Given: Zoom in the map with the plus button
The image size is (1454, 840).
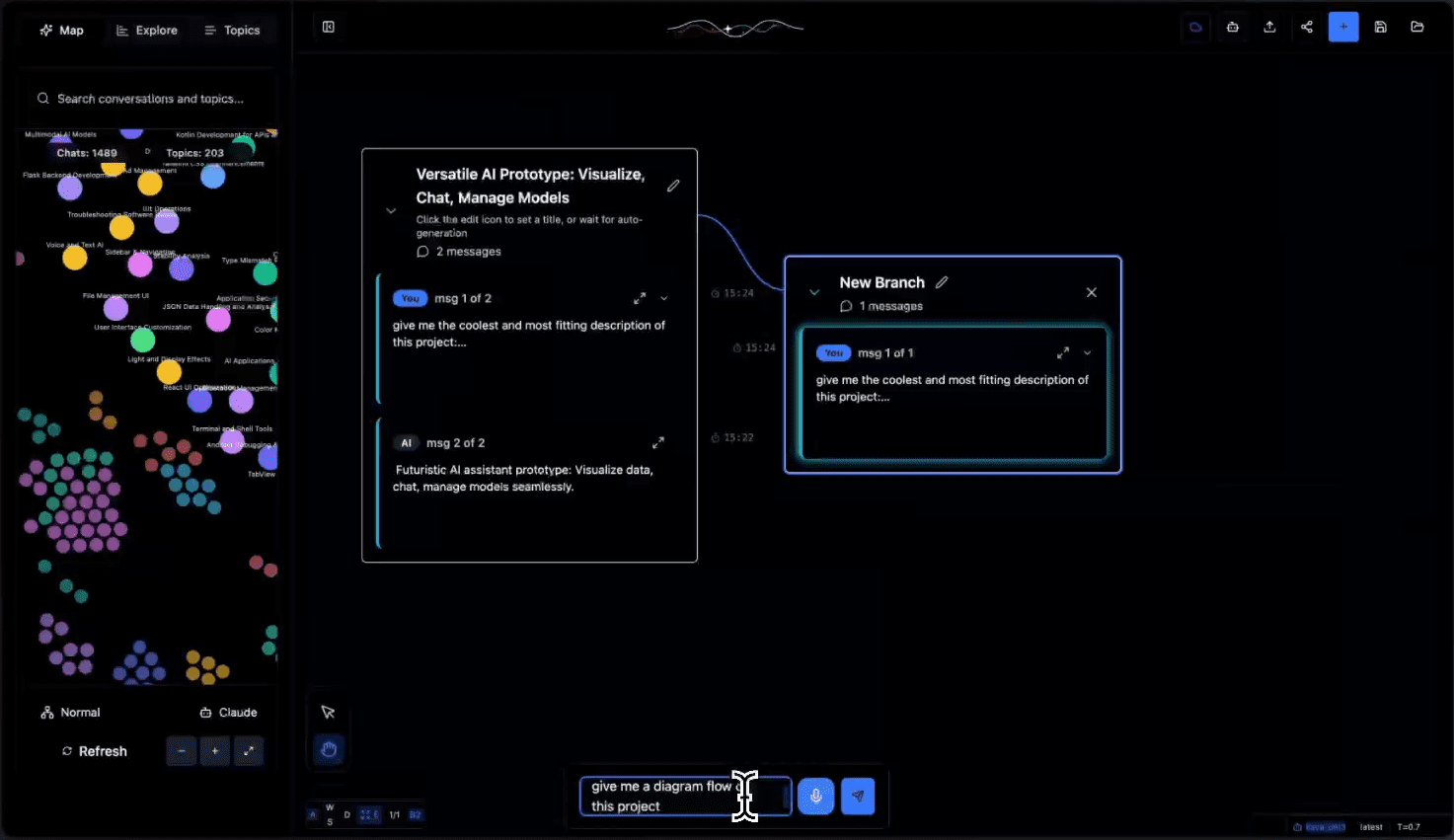Looking at the screenshot, I should (214, 751).
